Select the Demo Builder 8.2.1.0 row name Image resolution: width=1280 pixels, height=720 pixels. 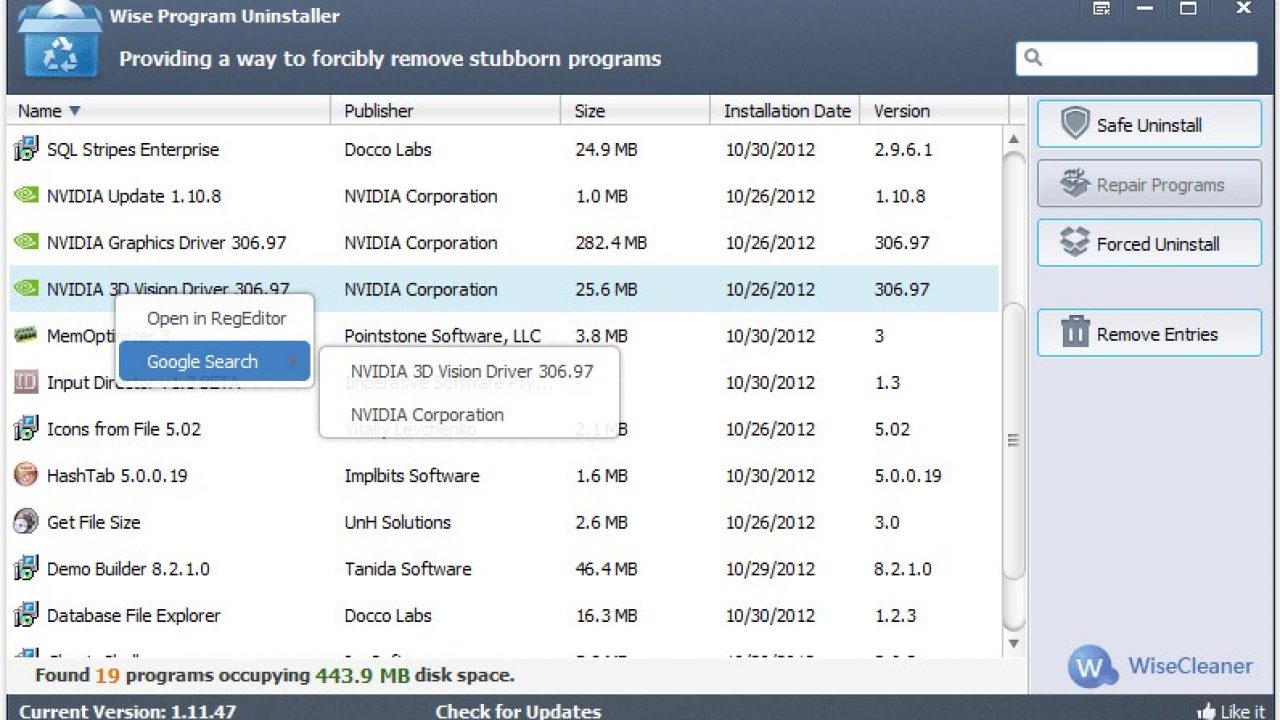tap(128, 569)
